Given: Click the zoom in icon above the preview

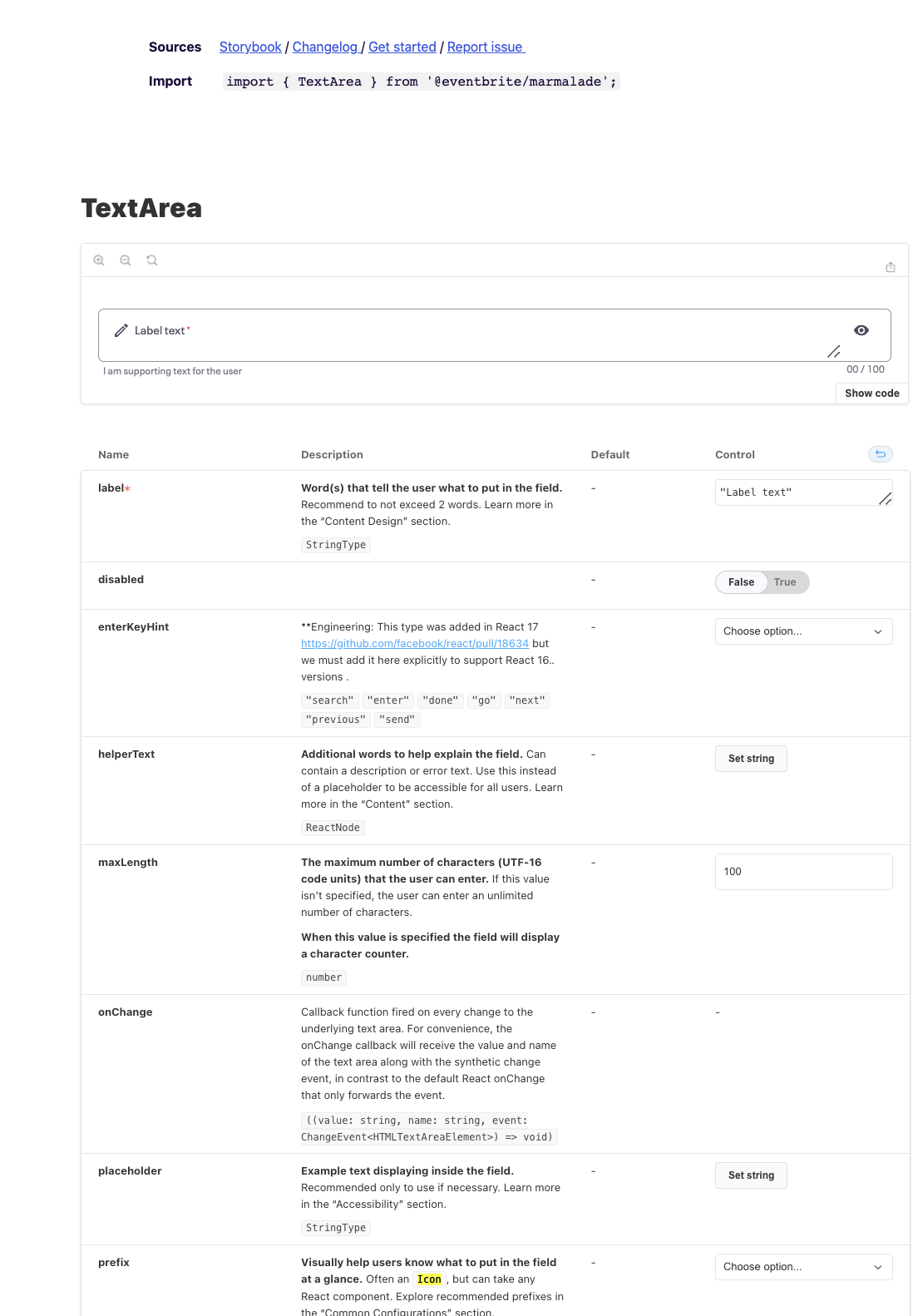Looking at the screenshot, I should tap(100, 260).
